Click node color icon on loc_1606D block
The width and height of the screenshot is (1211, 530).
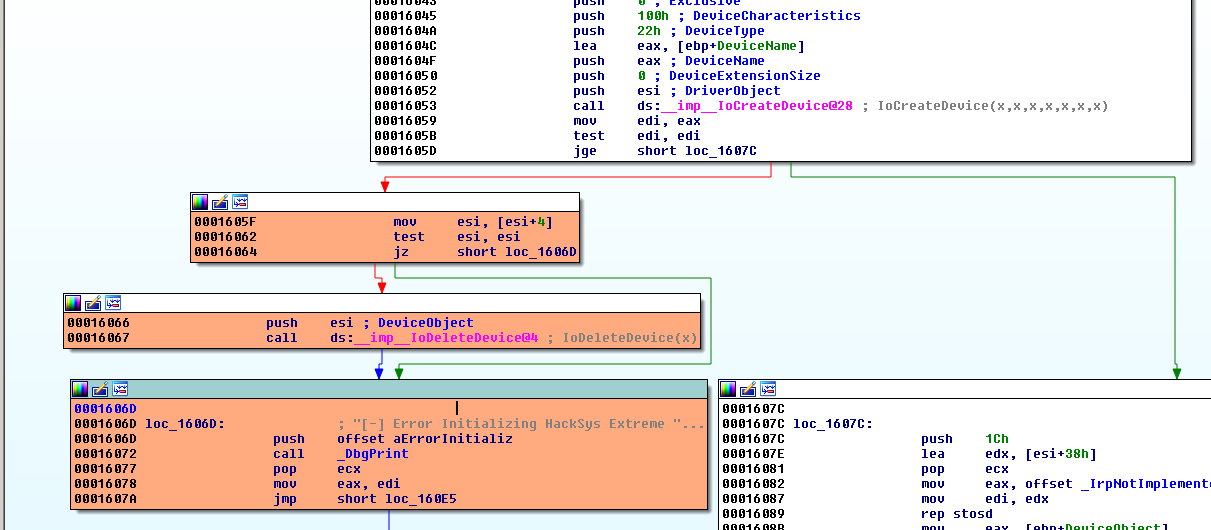80,389
